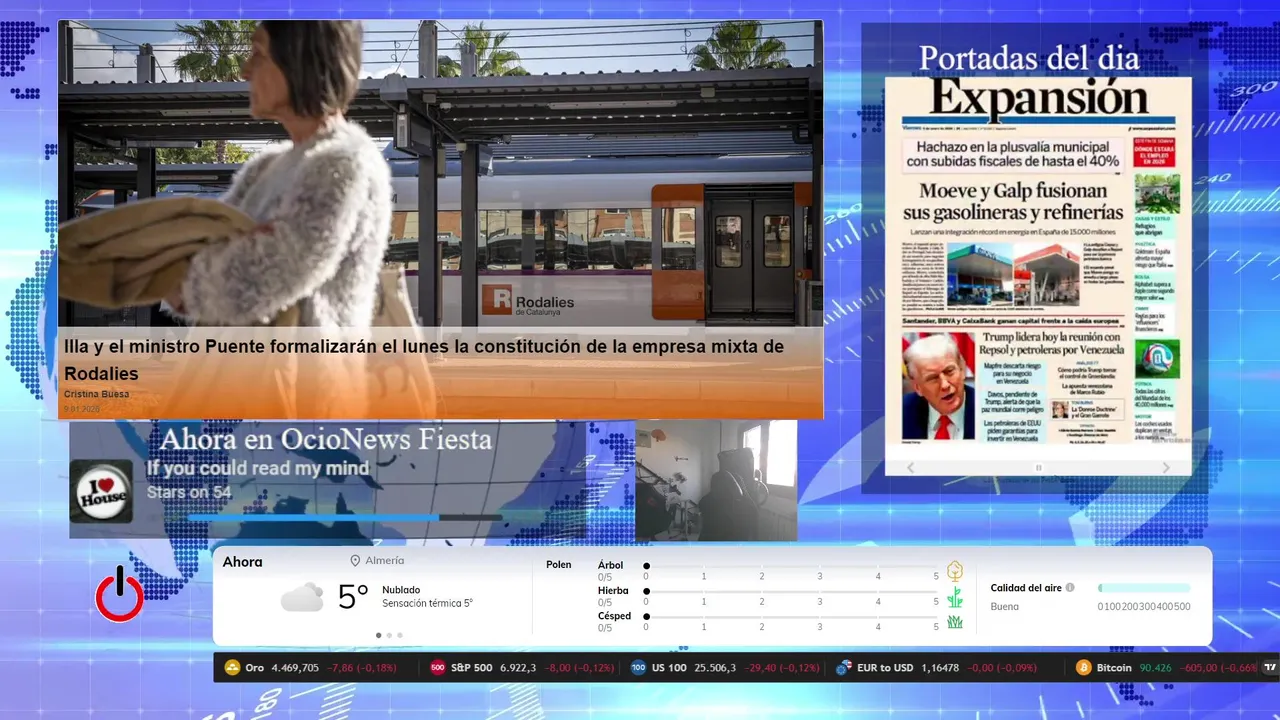Screen dimensions: 1280x720
Task: Click the orange Bitcoin icon
Action: pos(1083,667)
